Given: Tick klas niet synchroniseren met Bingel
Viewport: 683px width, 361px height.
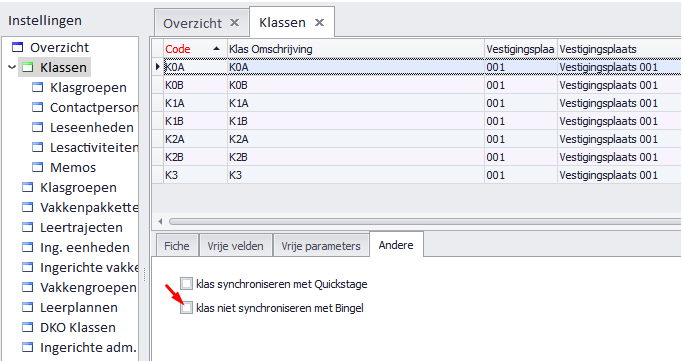Looking at the screenshot, I should point(186,308).
